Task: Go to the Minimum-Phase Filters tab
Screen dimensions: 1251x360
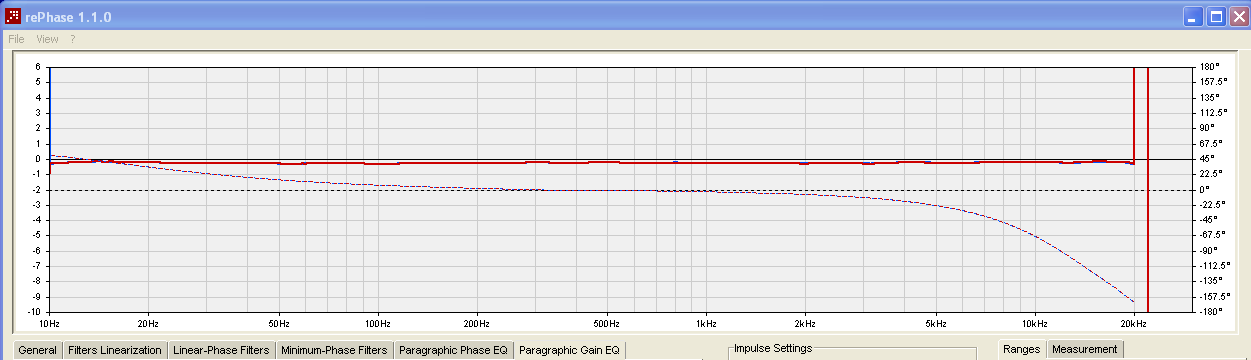Action: pyautogui.click(x=334, y=351)
